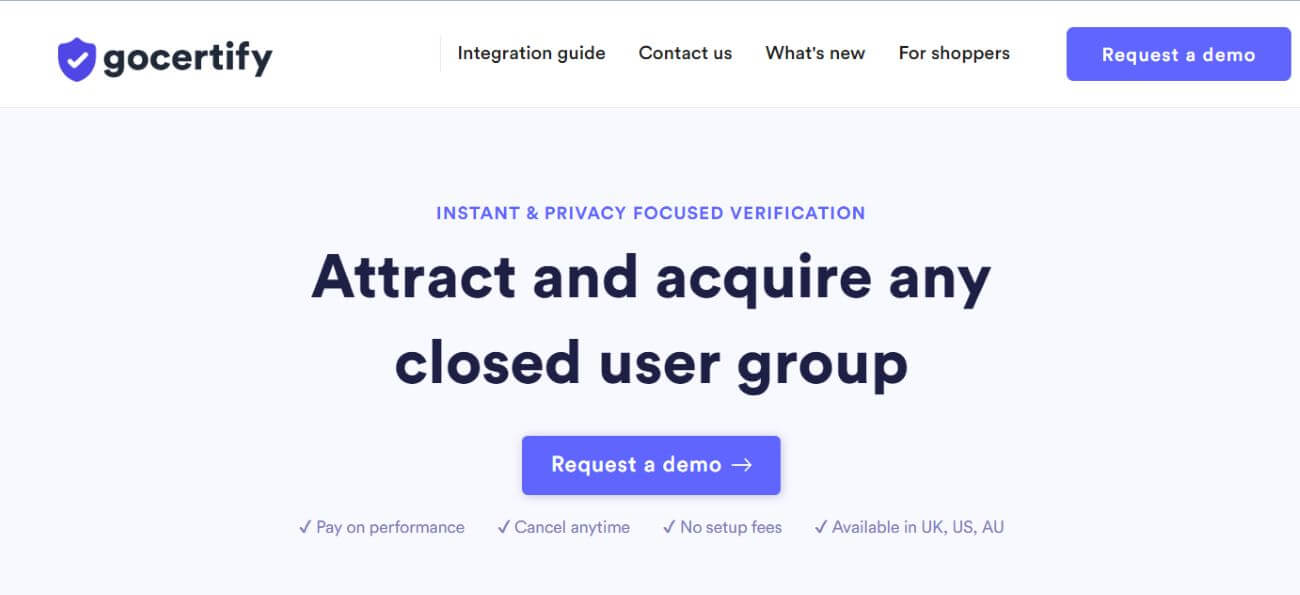Go to the Contact us page
The image size is (1300, 595).
[x=685, y=53]
